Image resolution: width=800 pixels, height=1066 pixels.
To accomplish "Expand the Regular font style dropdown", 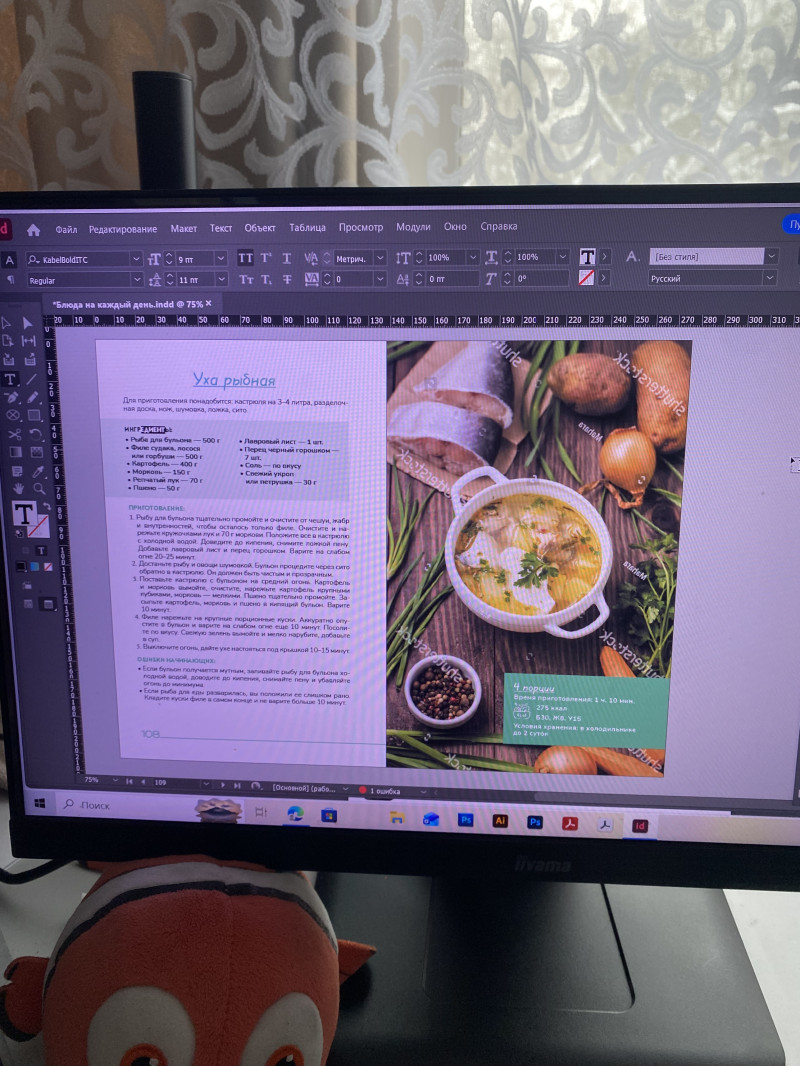I will [x=136, y=281].
